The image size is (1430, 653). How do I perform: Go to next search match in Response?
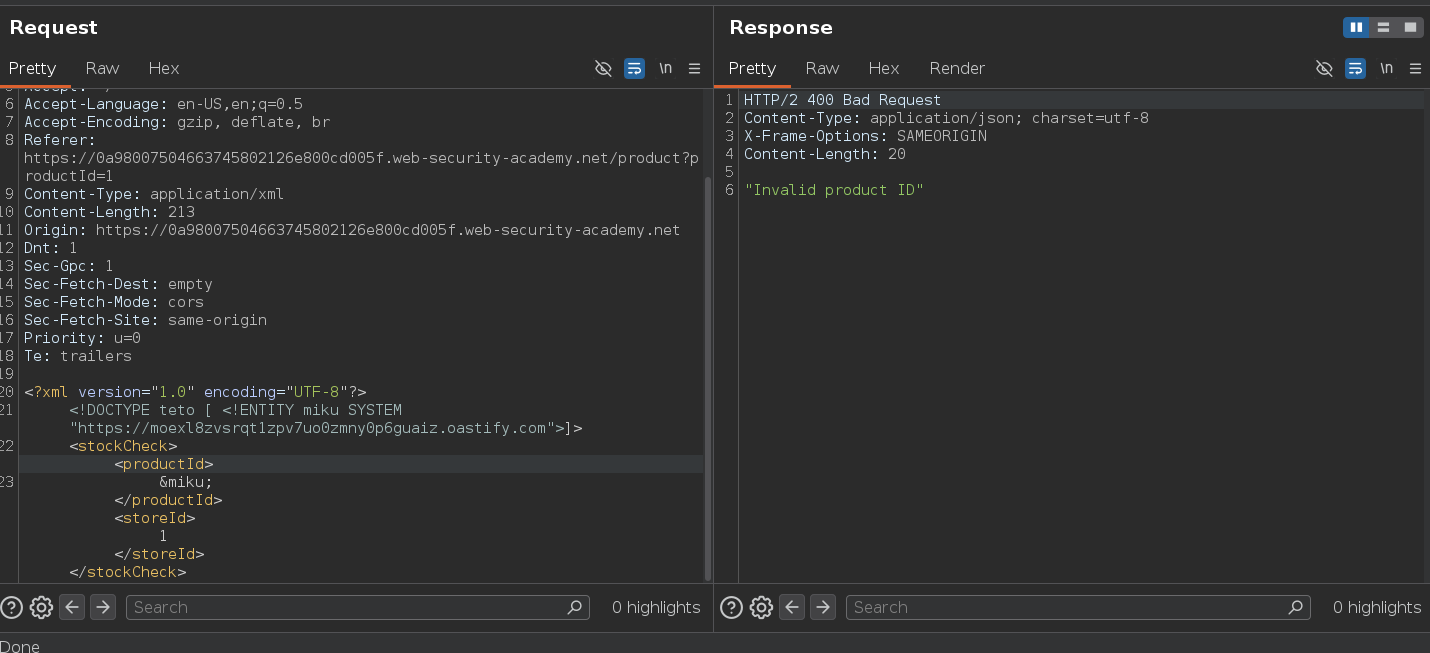click(x=823, y=607)
